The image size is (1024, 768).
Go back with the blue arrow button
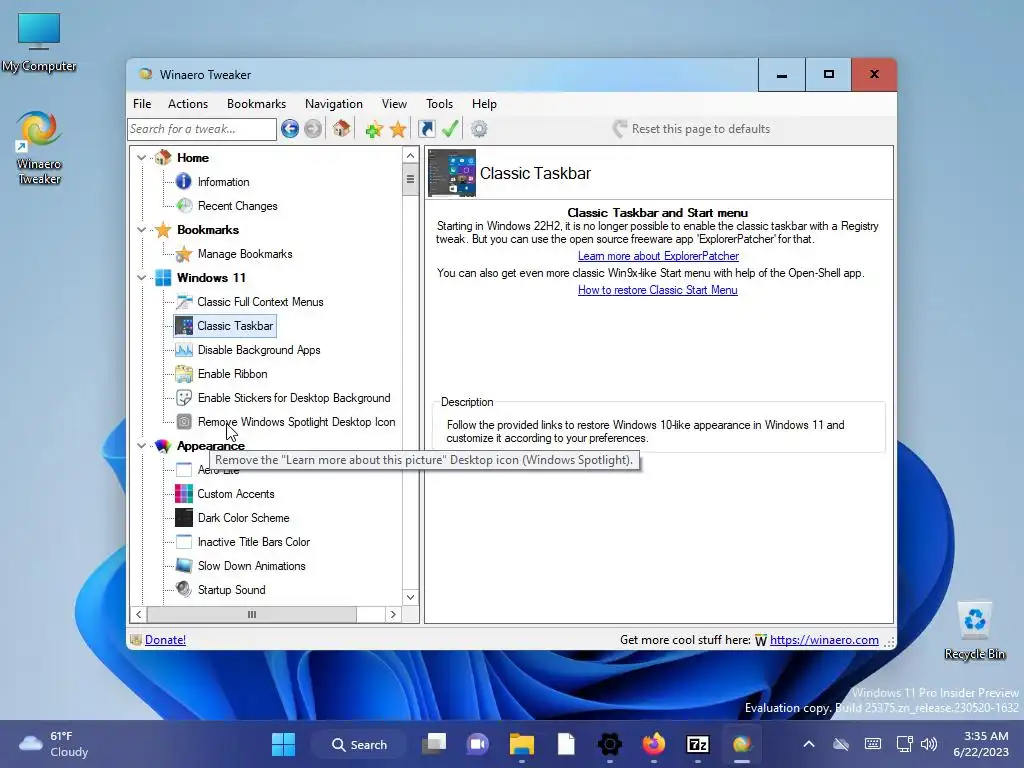tap(290, 129)
